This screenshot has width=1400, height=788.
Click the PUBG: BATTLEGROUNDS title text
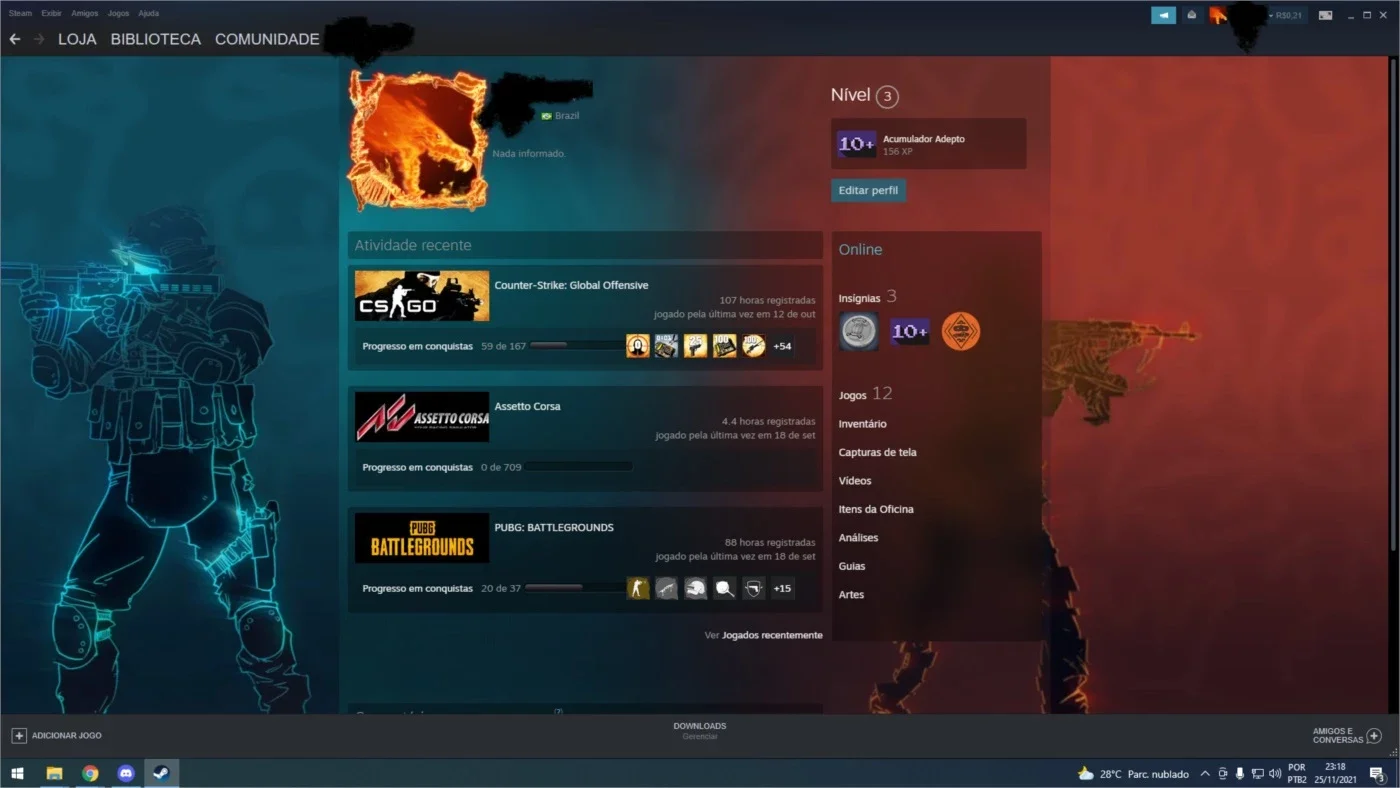tap(554, 527)
